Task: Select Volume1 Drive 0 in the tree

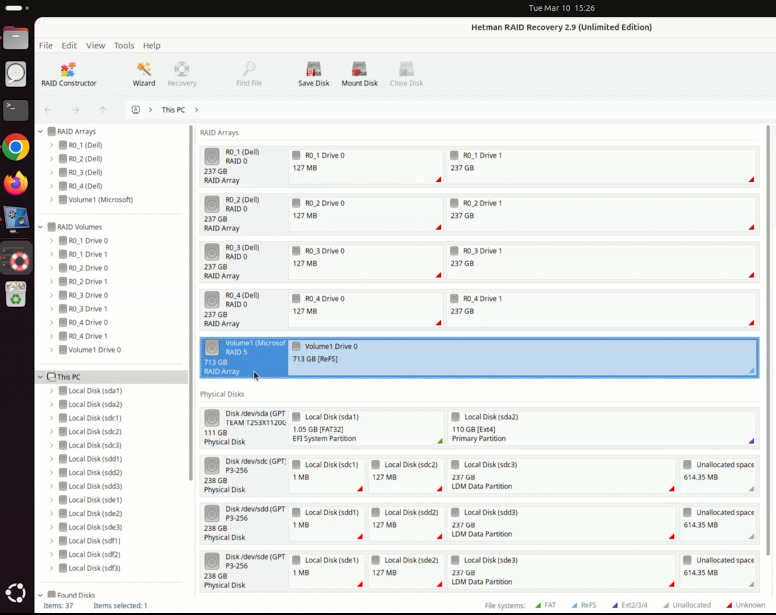Action: [x=95, y=350]
